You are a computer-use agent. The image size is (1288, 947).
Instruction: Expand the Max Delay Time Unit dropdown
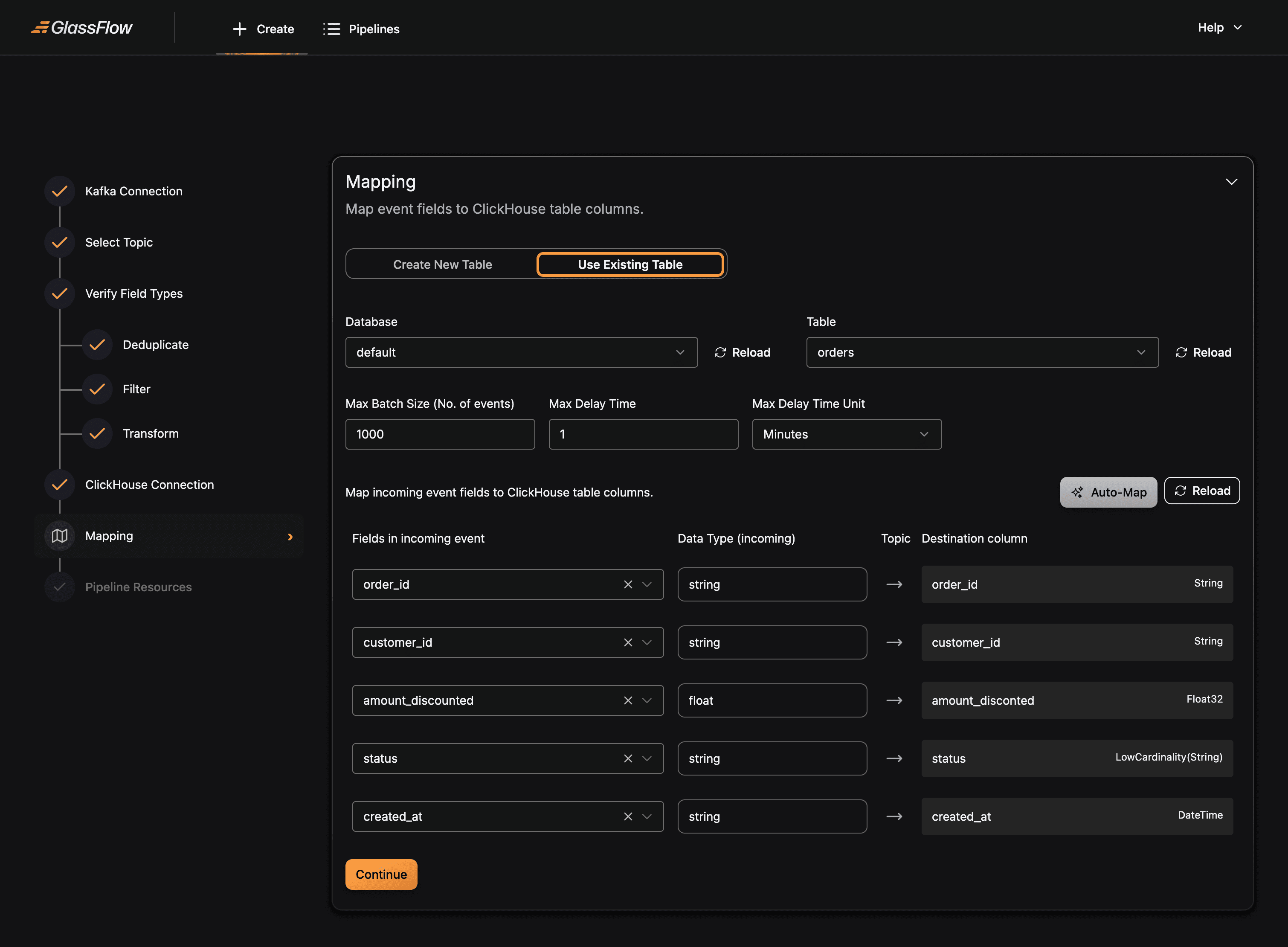(846, 435)
